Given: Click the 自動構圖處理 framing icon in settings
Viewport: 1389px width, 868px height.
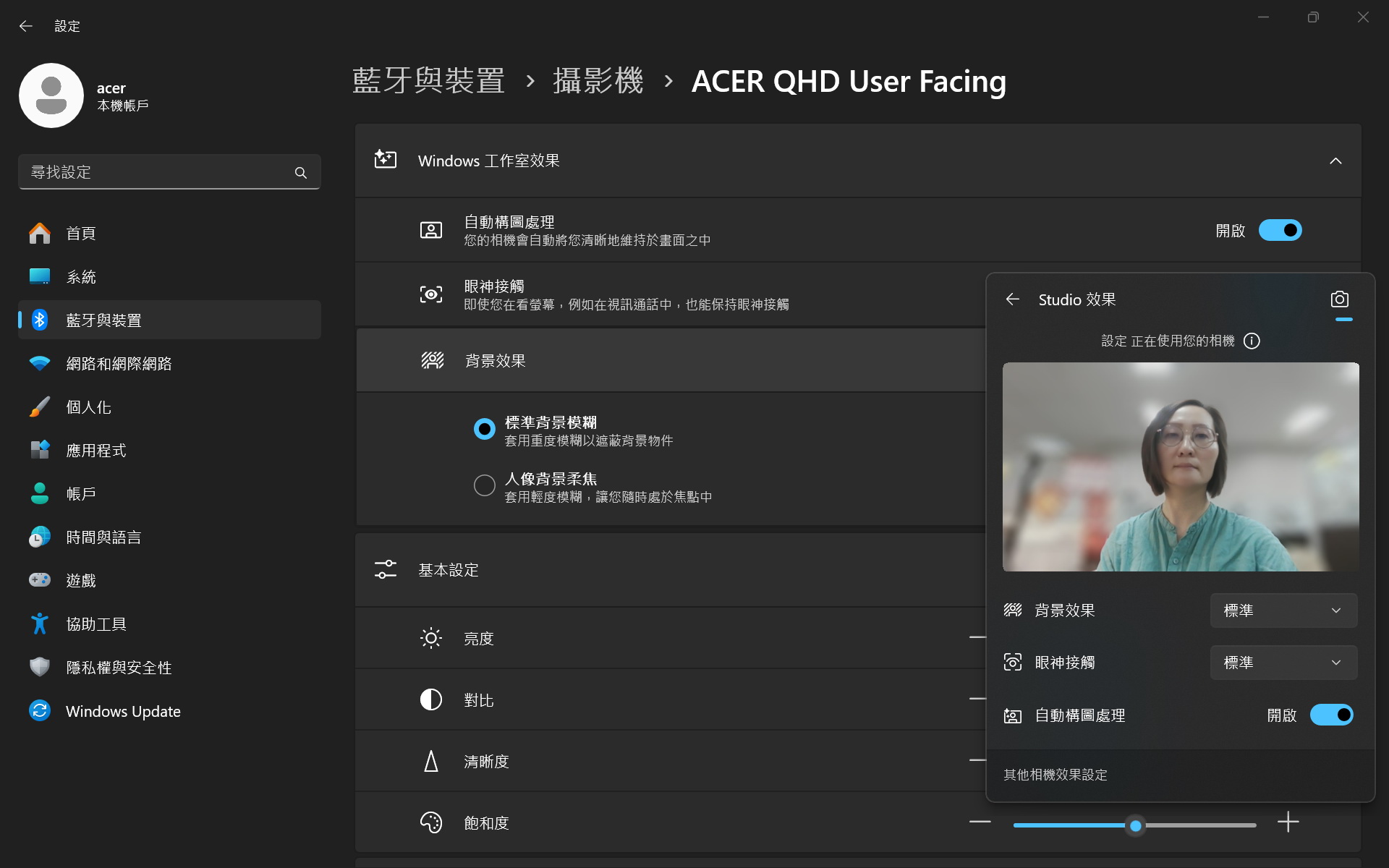Looking at the screenshot, I should pos(431,231).
